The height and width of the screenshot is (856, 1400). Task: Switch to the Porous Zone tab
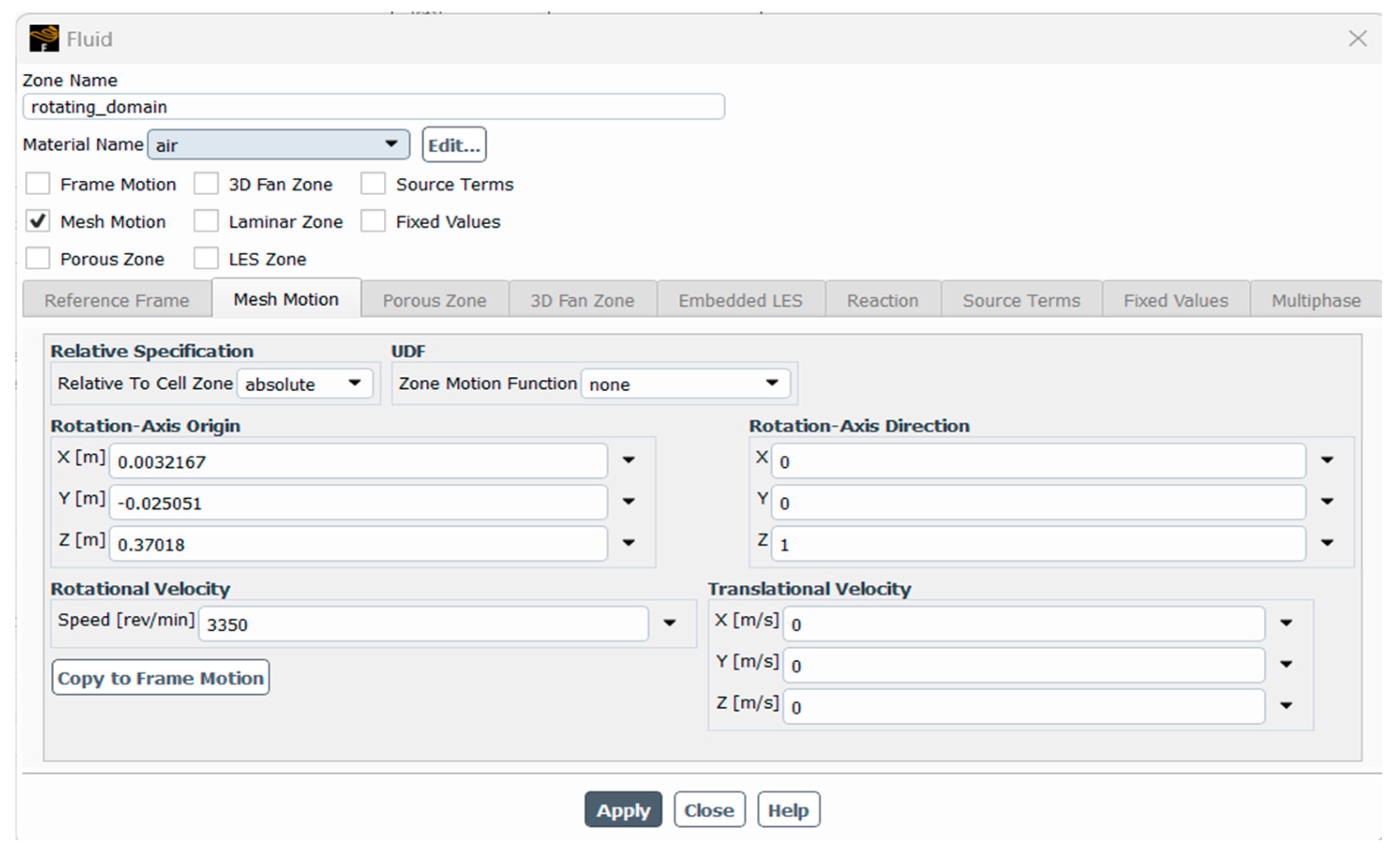pyautogui.click(x=434, y=300)
